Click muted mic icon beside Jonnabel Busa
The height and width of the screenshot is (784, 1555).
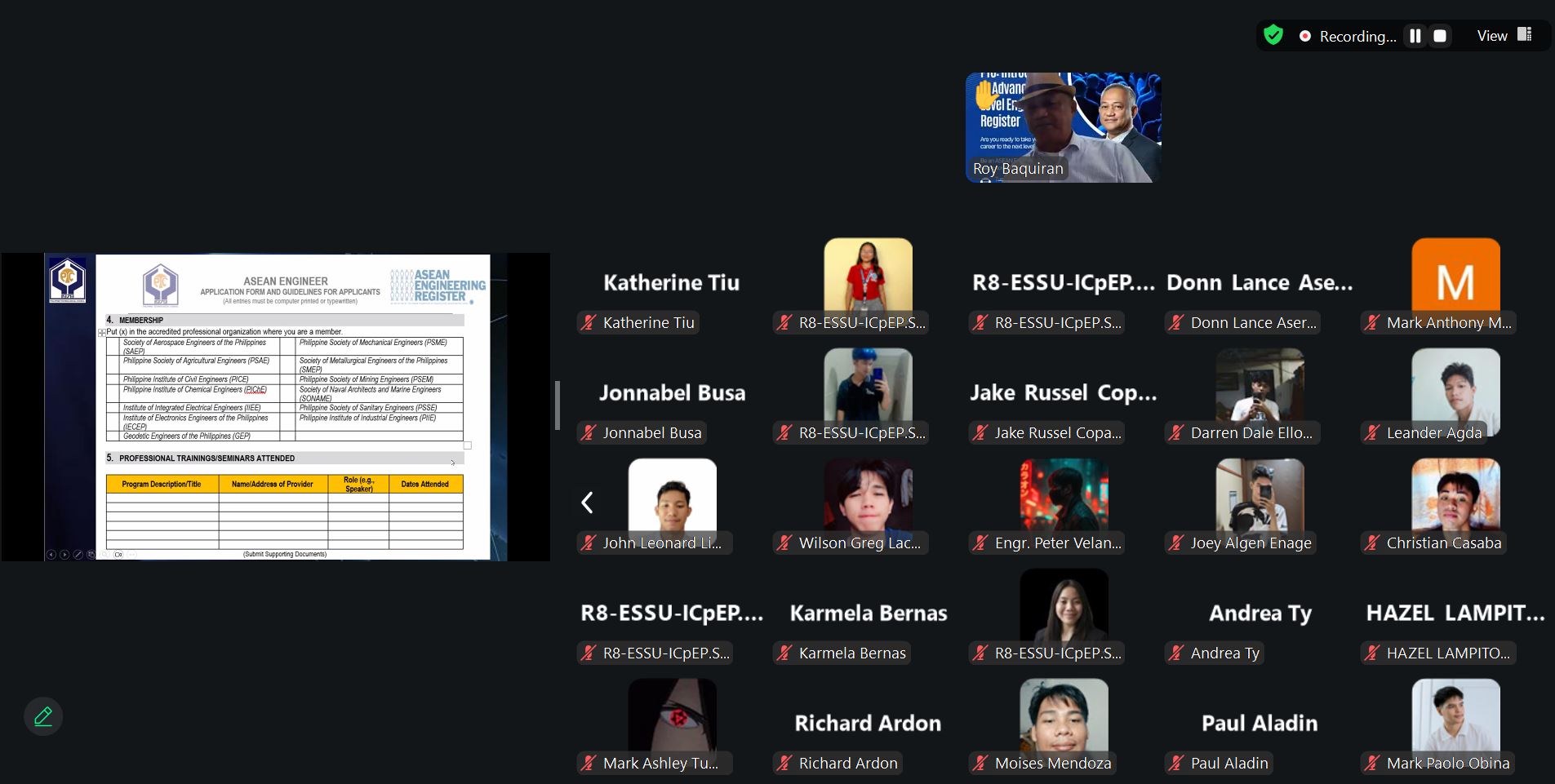pos(589,433)
